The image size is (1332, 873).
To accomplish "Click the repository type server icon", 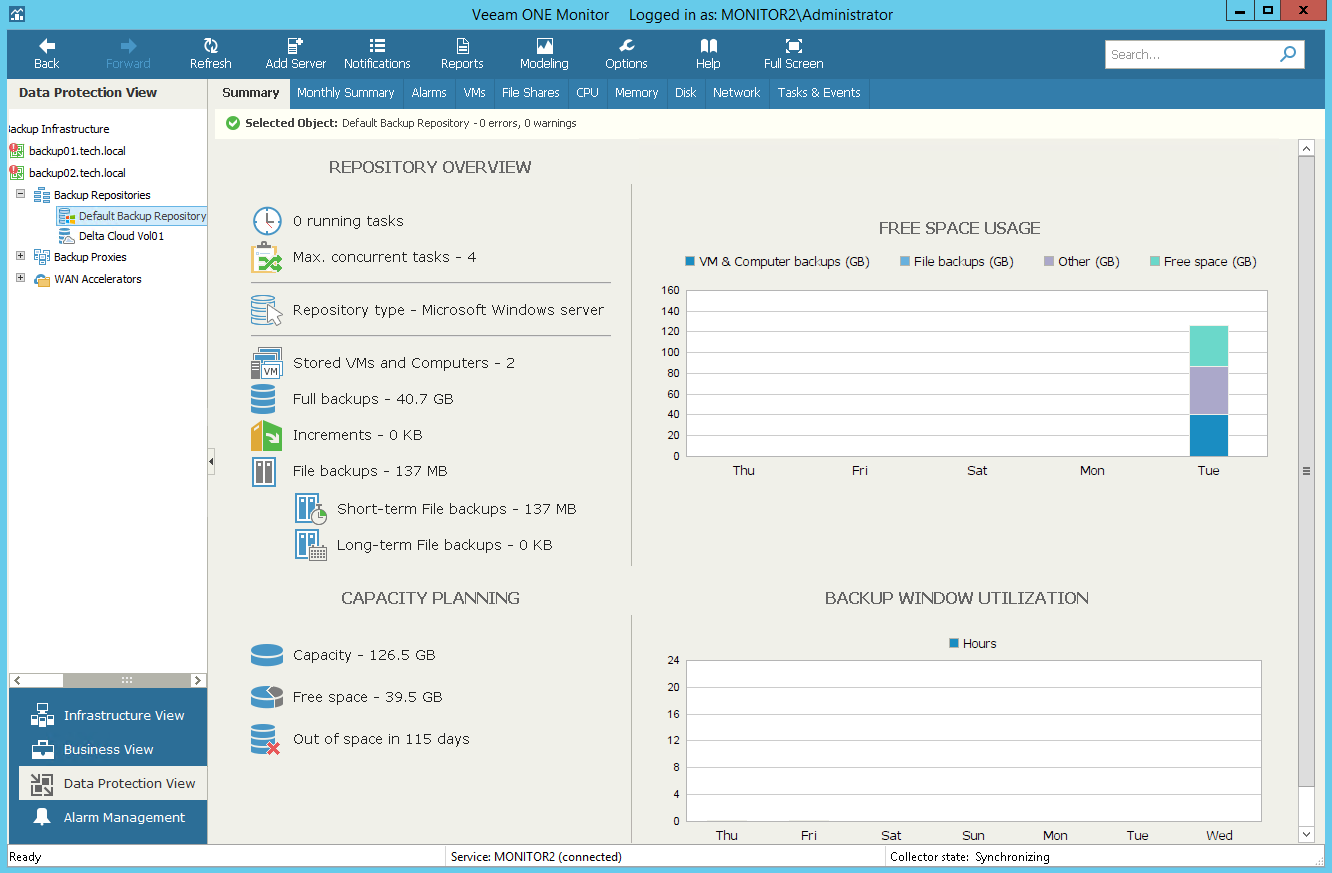I will [x=267, y=310].
